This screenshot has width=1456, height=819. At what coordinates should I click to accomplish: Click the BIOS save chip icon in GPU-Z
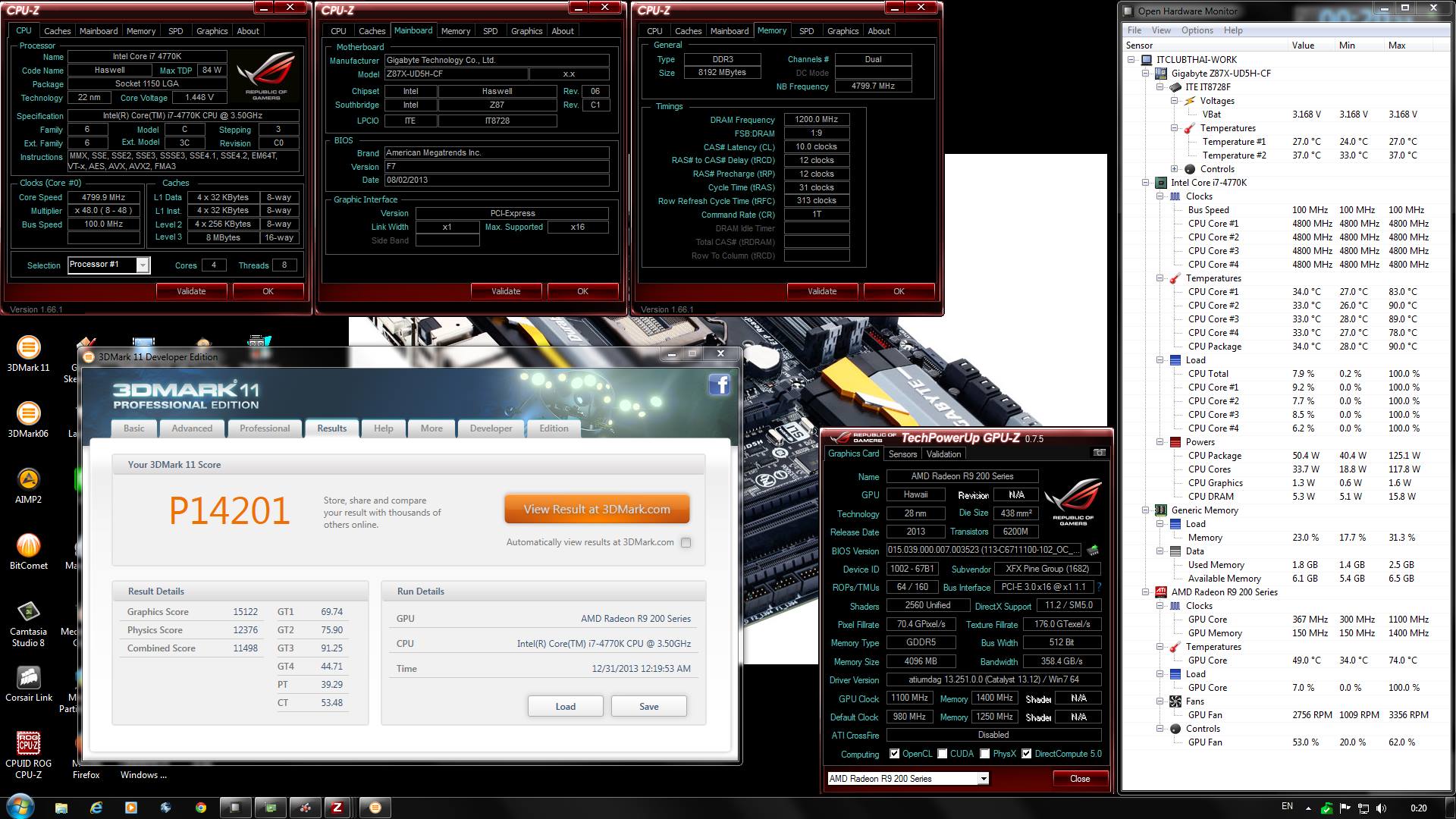pyautogui.click(x=1093, y=551)
